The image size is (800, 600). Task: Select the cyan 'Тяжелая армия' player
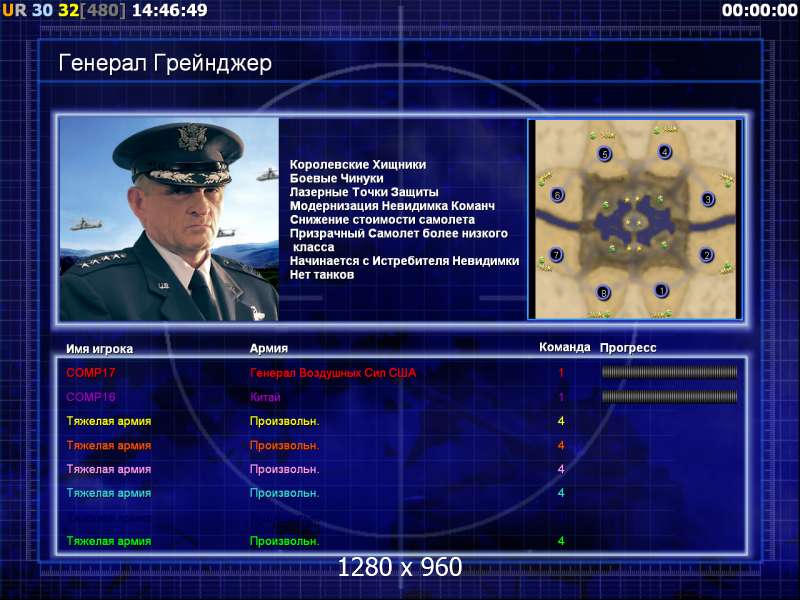click(x=109, y=493)
